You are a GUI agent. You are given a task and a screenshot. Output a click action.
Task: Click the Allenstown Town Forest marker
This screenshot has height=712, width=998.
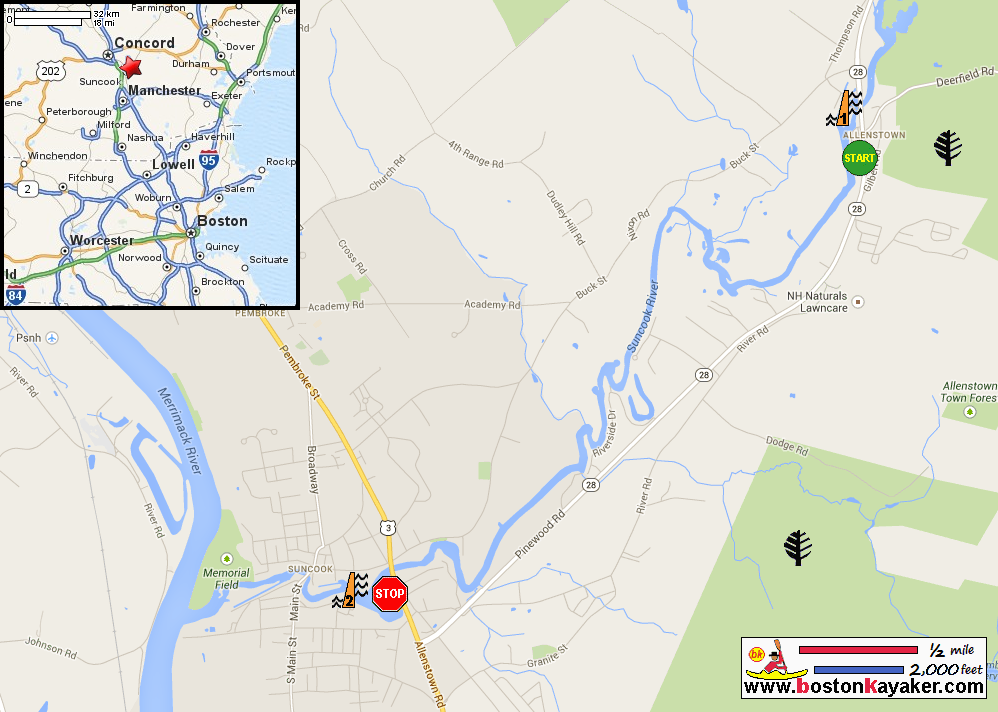[970, 412]
